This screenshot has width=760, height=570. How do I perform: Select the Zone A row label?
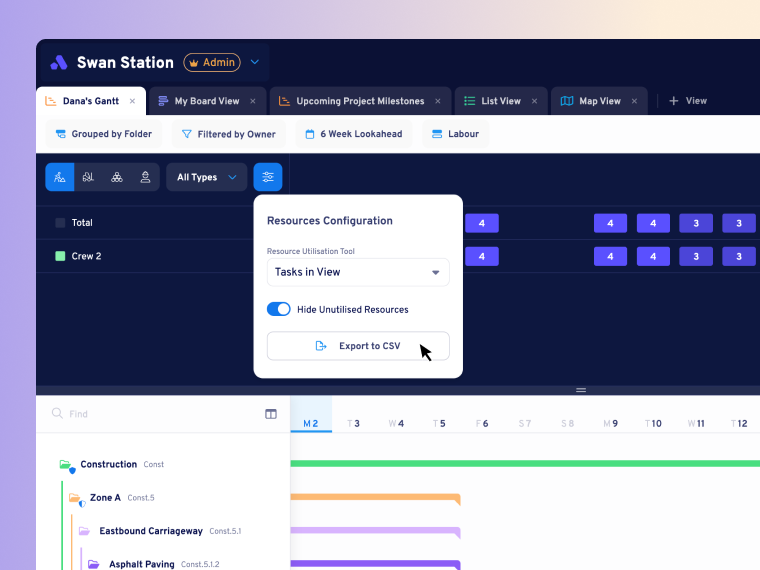pyautogui.click(x=105, y=498)
